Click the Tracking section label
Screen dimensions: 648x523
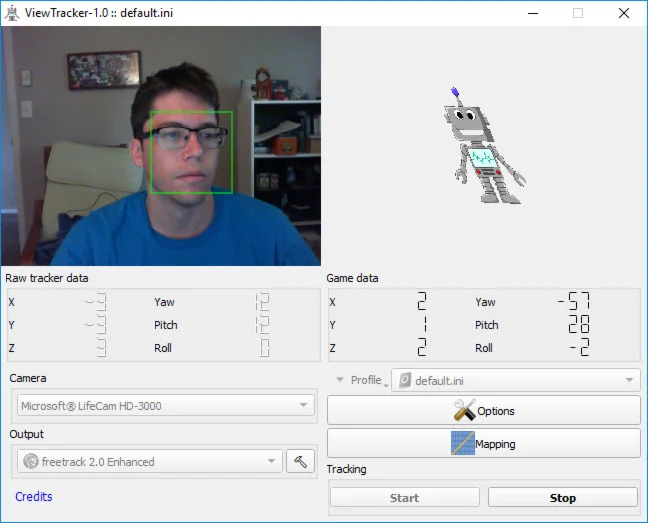point(347,469)
